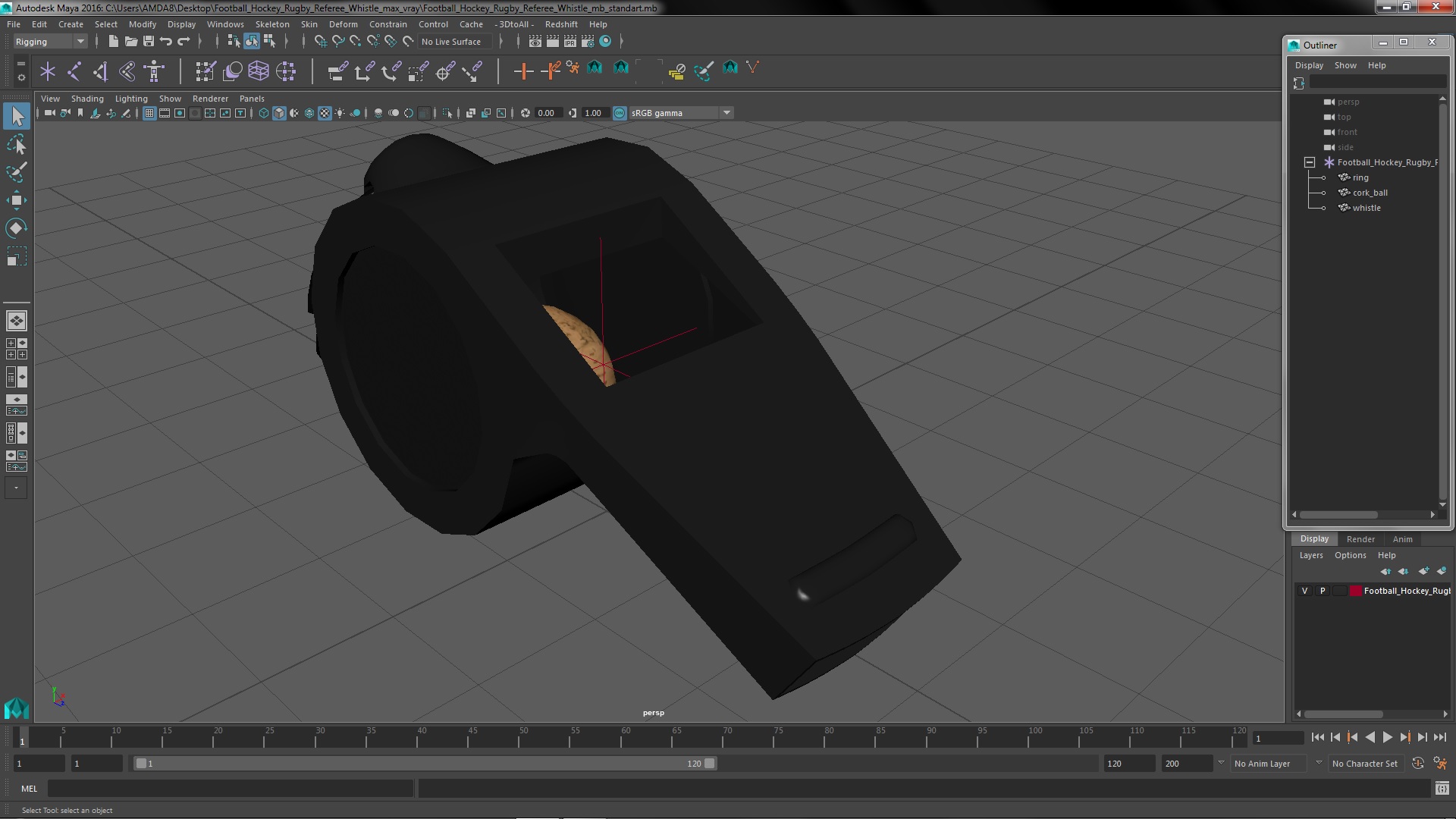Open the layer editor Options menu
This screenshot has width=1456, height=819.
point(1350,555)
